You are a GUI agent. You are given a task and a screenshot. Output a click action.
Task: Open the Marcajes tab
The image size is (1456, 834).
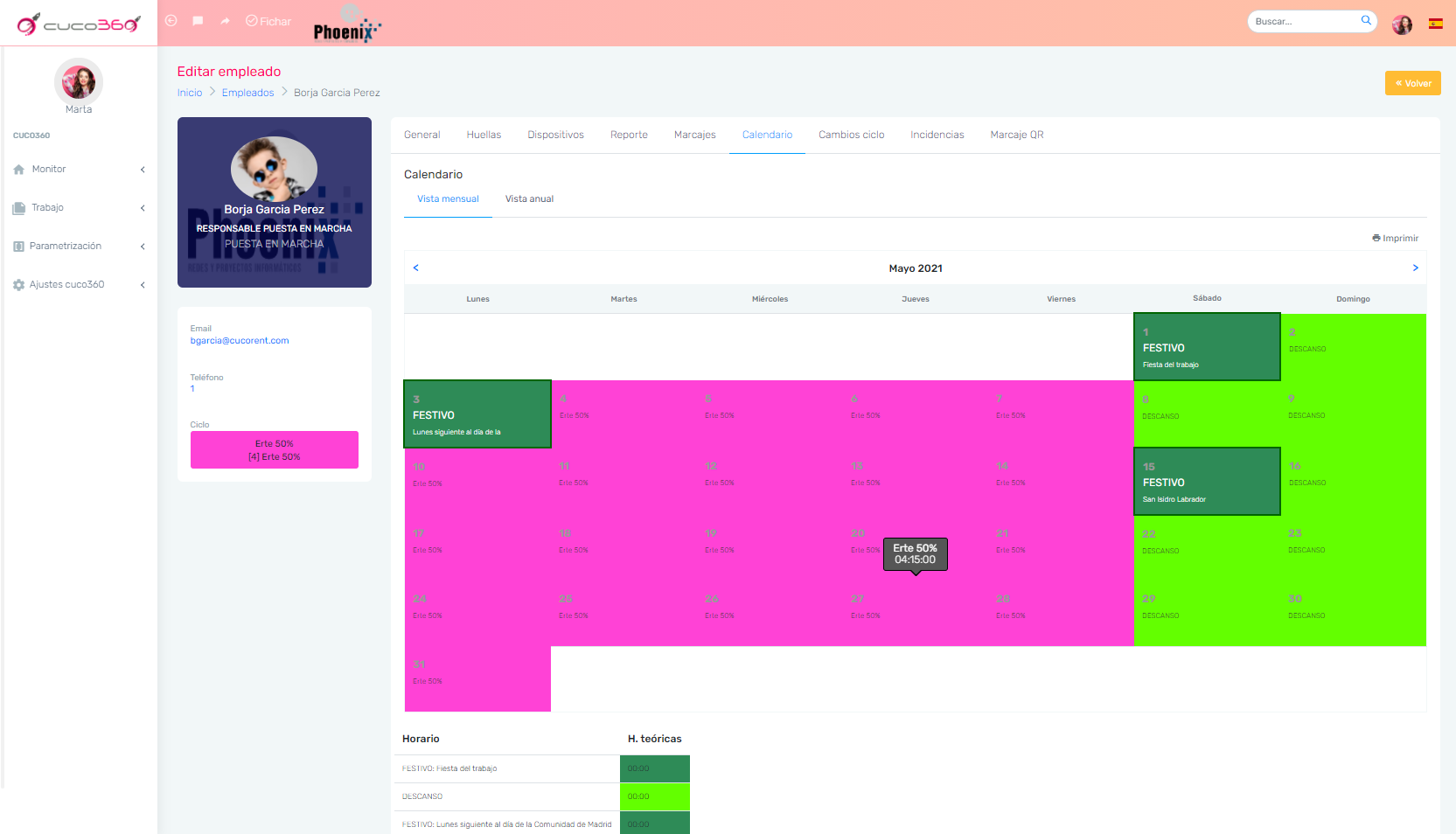point(694,135)
